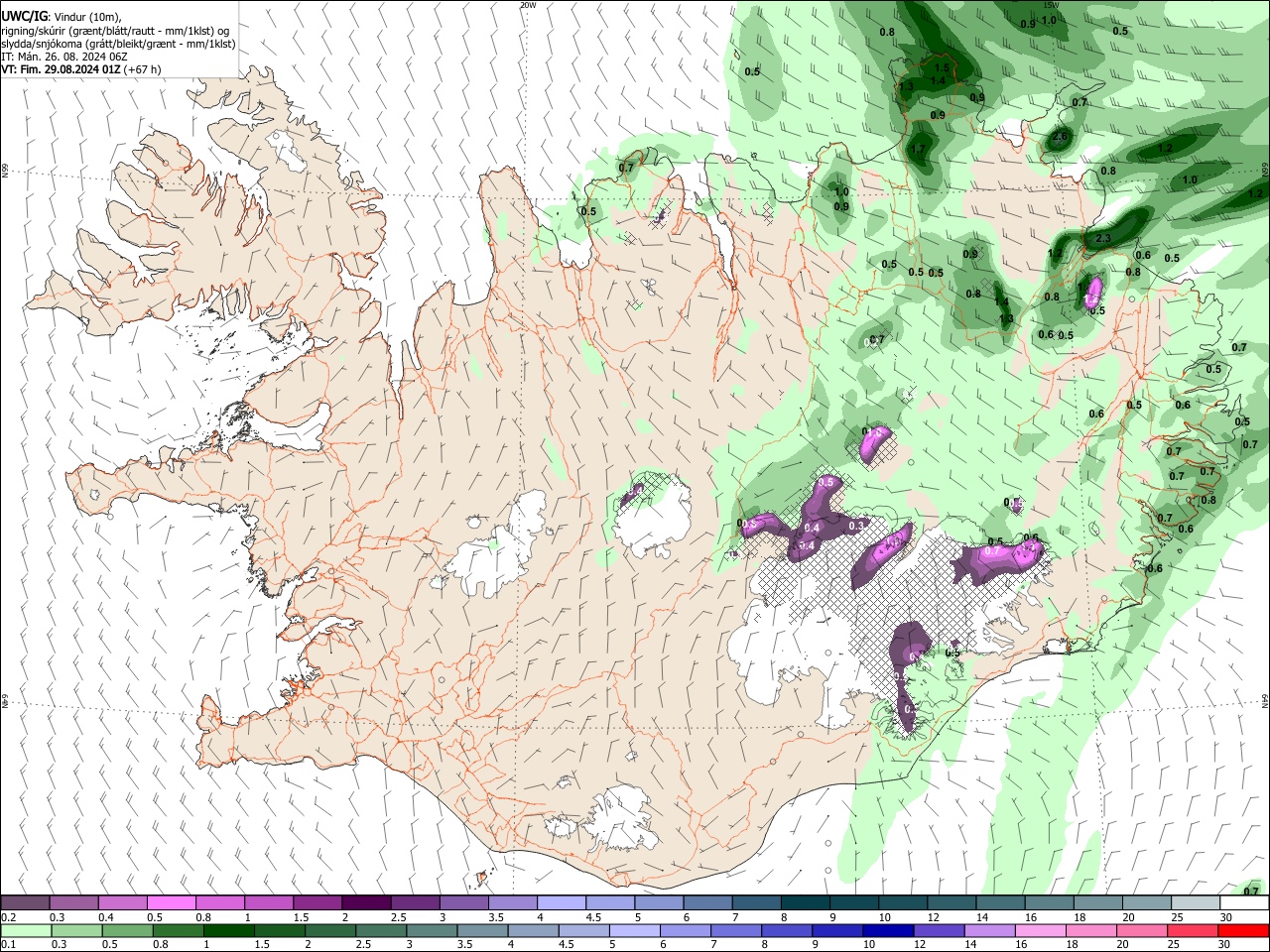This screenshot has height=952, width=1270.
Task: Pick the bottom-scale dark green swatch labeled 1
Action: click(228, 930)
